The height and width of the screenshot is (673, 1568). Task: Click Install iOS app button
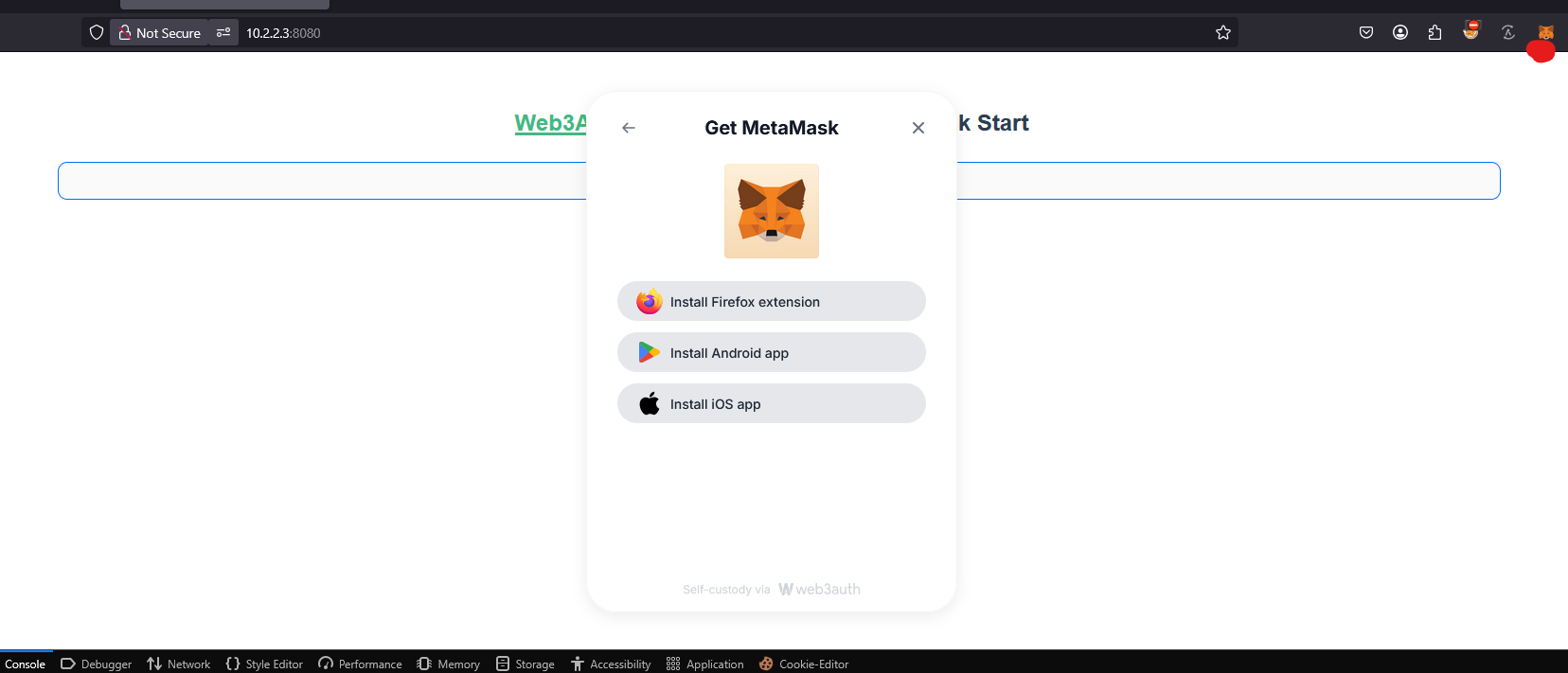pyautogui.click(x=772, y=403)
